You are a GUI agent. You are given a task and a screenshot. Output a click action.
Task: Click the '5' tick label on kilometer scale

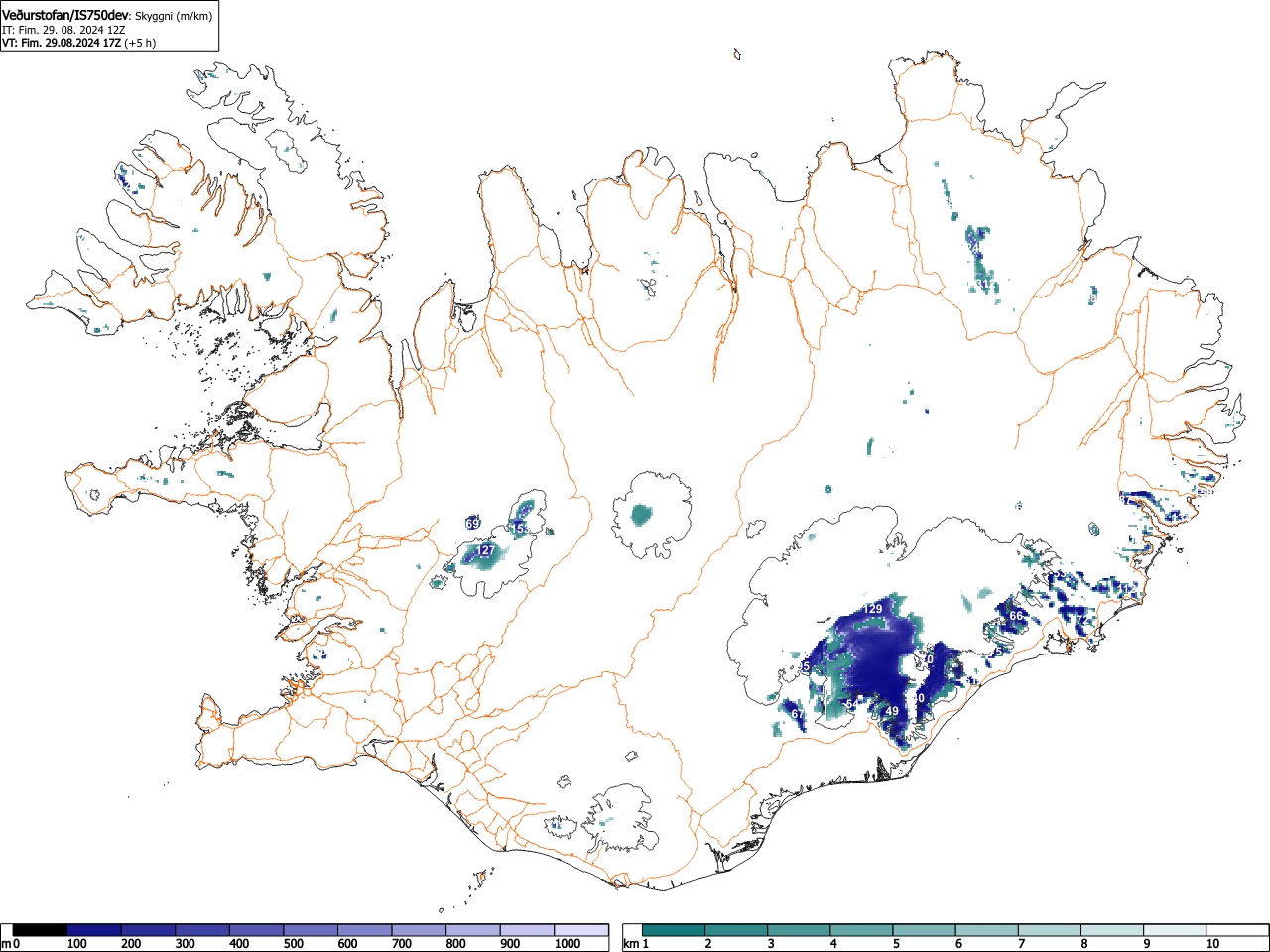click(896, 944)
